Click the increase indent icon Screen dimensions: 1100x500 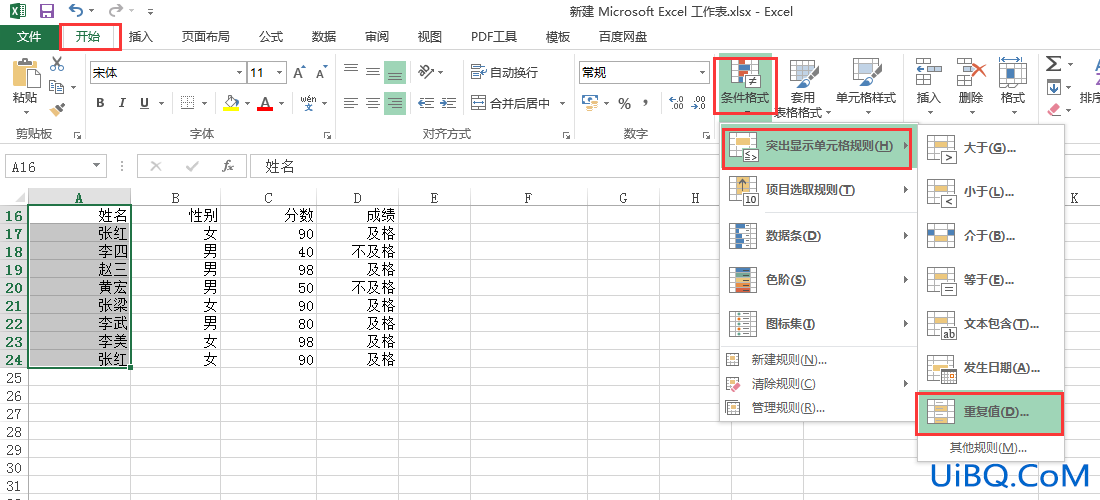point(448,103)
